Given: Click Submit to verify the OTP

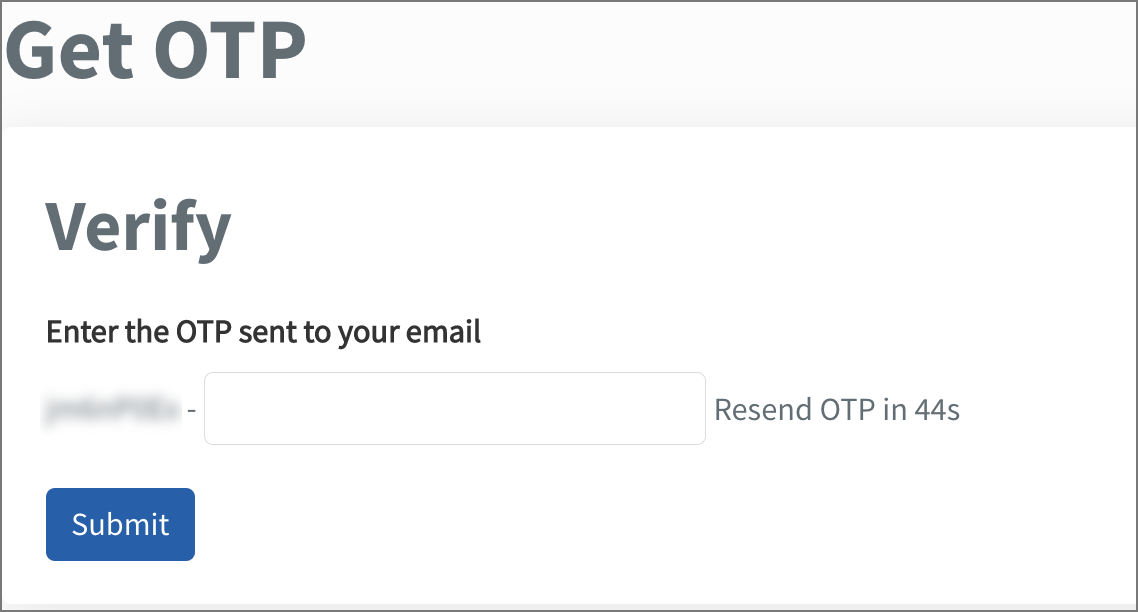Looking at the screenshot, I should (119, 523).
